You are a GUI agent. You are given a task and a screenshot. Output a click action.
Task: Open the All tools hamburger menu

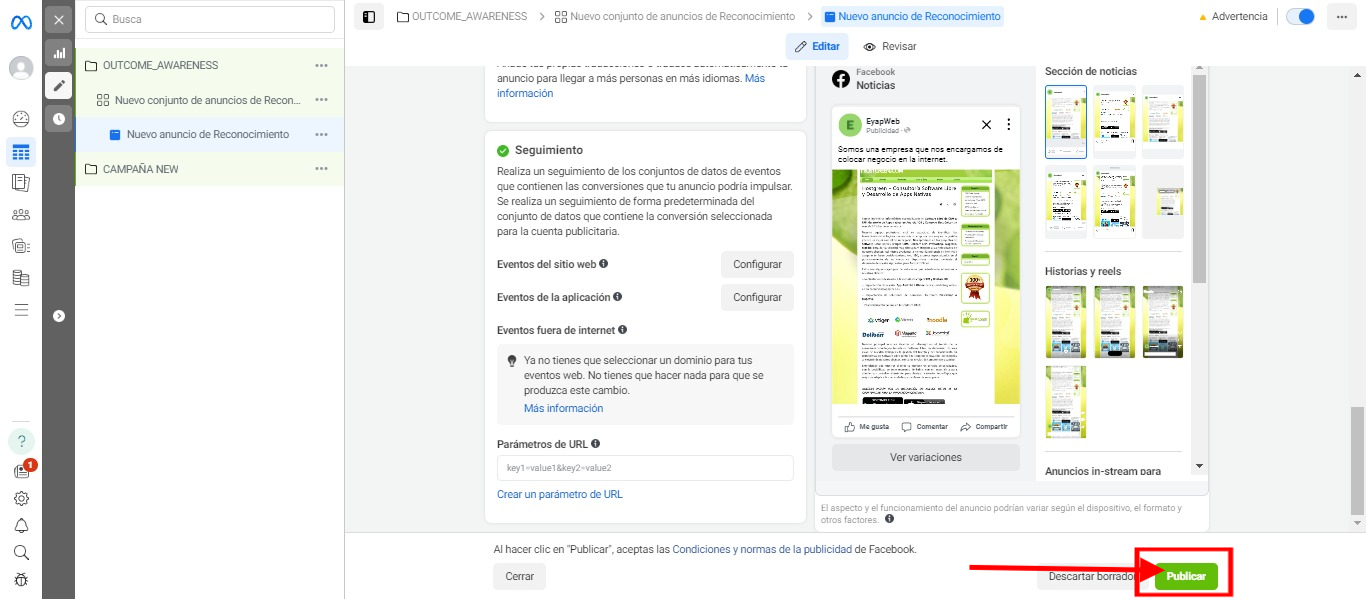click(20, 310)
